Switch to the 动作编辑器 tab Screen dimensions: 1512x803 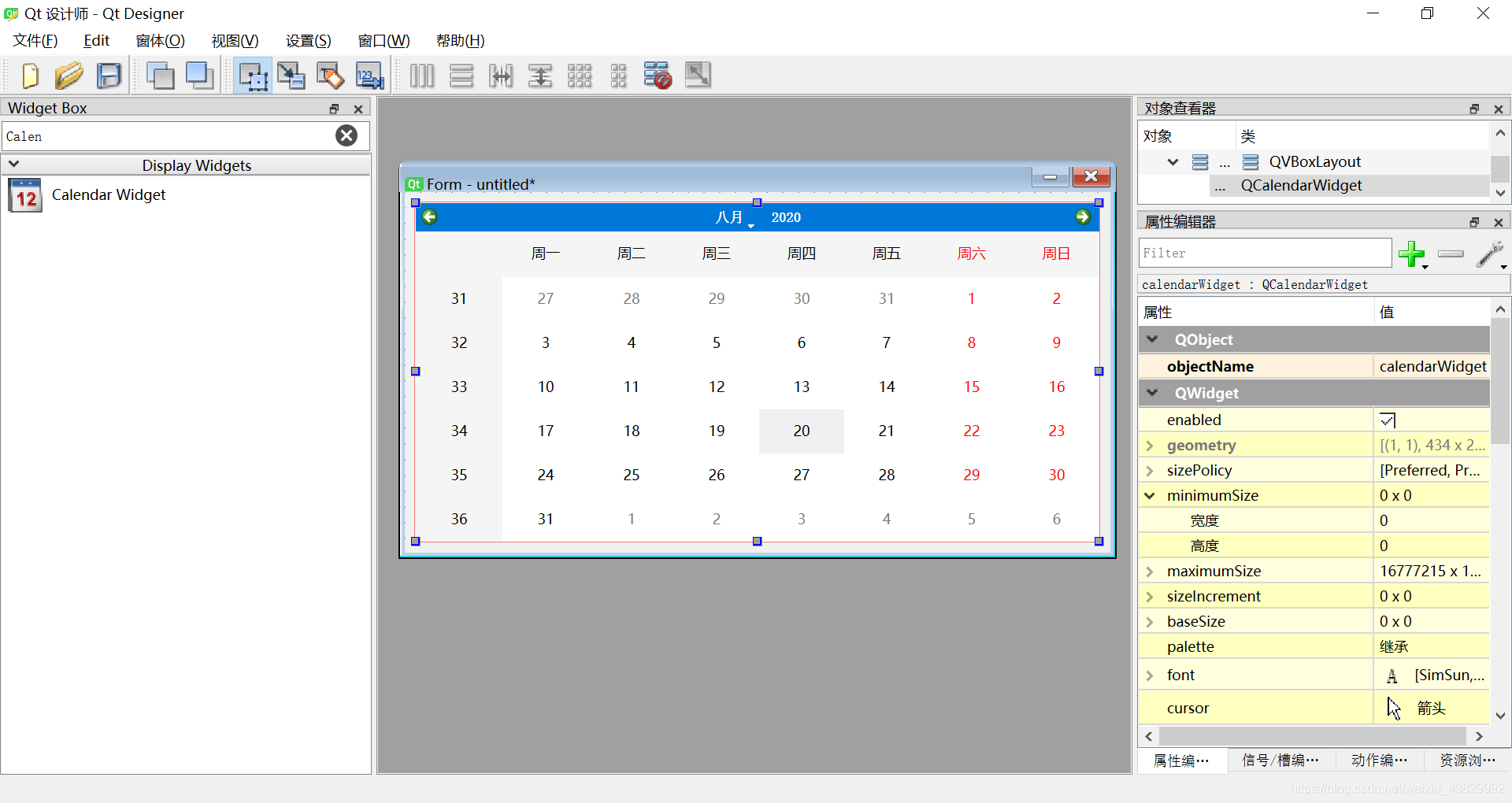[1379, 760]
